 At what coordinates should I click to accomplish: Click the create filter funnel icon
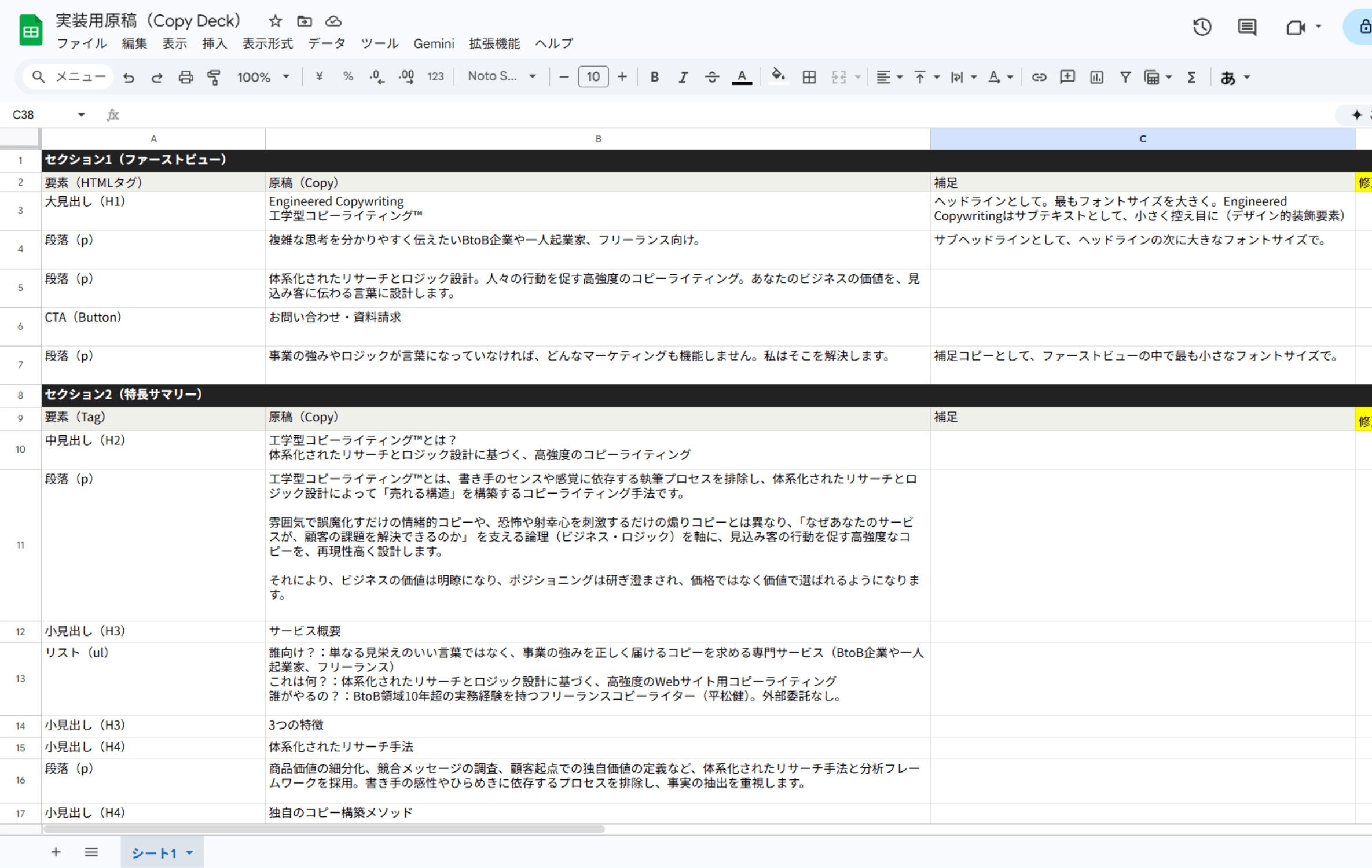click(1125, 77)
